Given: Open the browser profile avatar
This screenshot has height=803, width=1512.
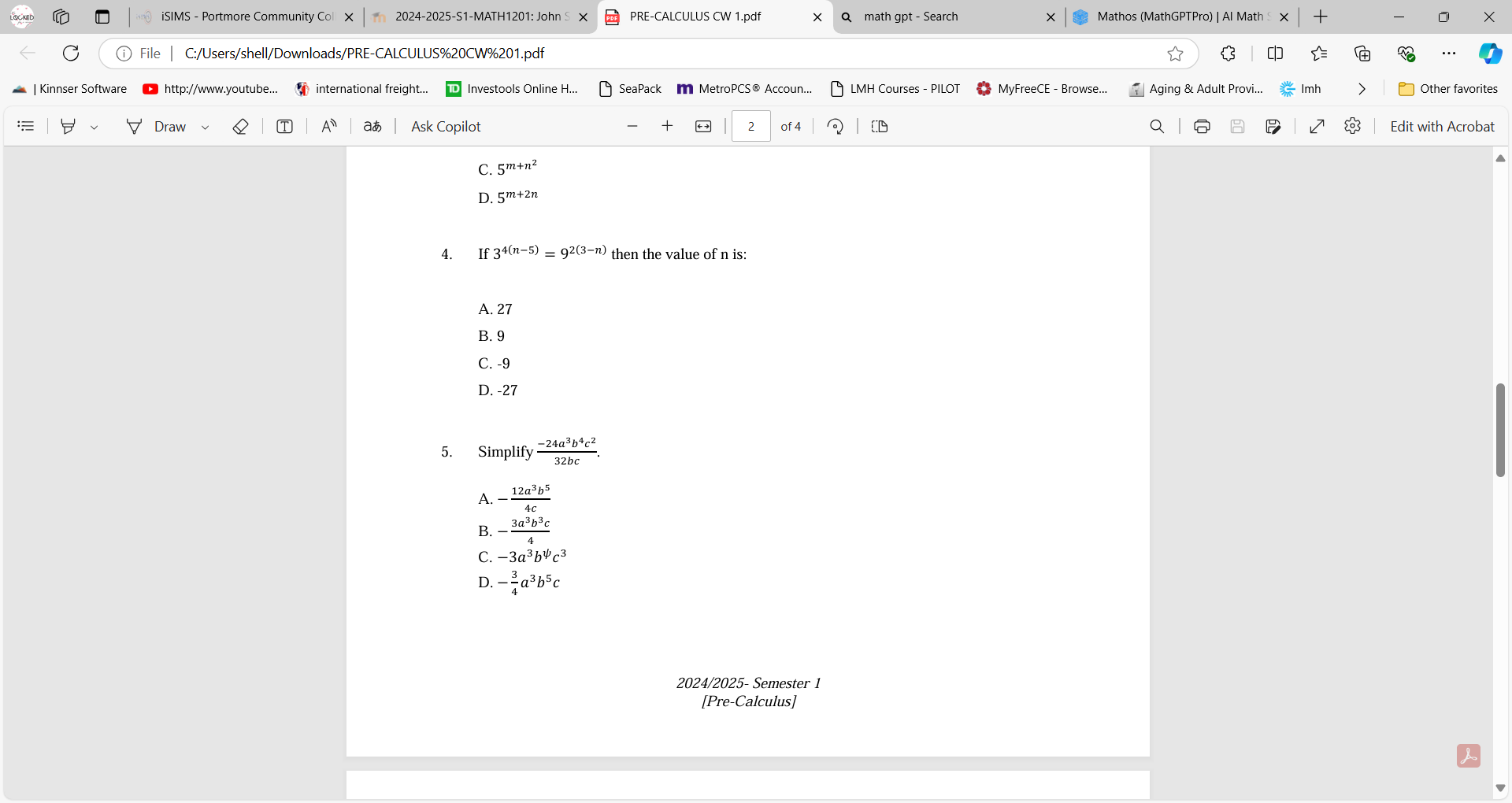Looking at the screenshot, I should click(x=22, y=17).
